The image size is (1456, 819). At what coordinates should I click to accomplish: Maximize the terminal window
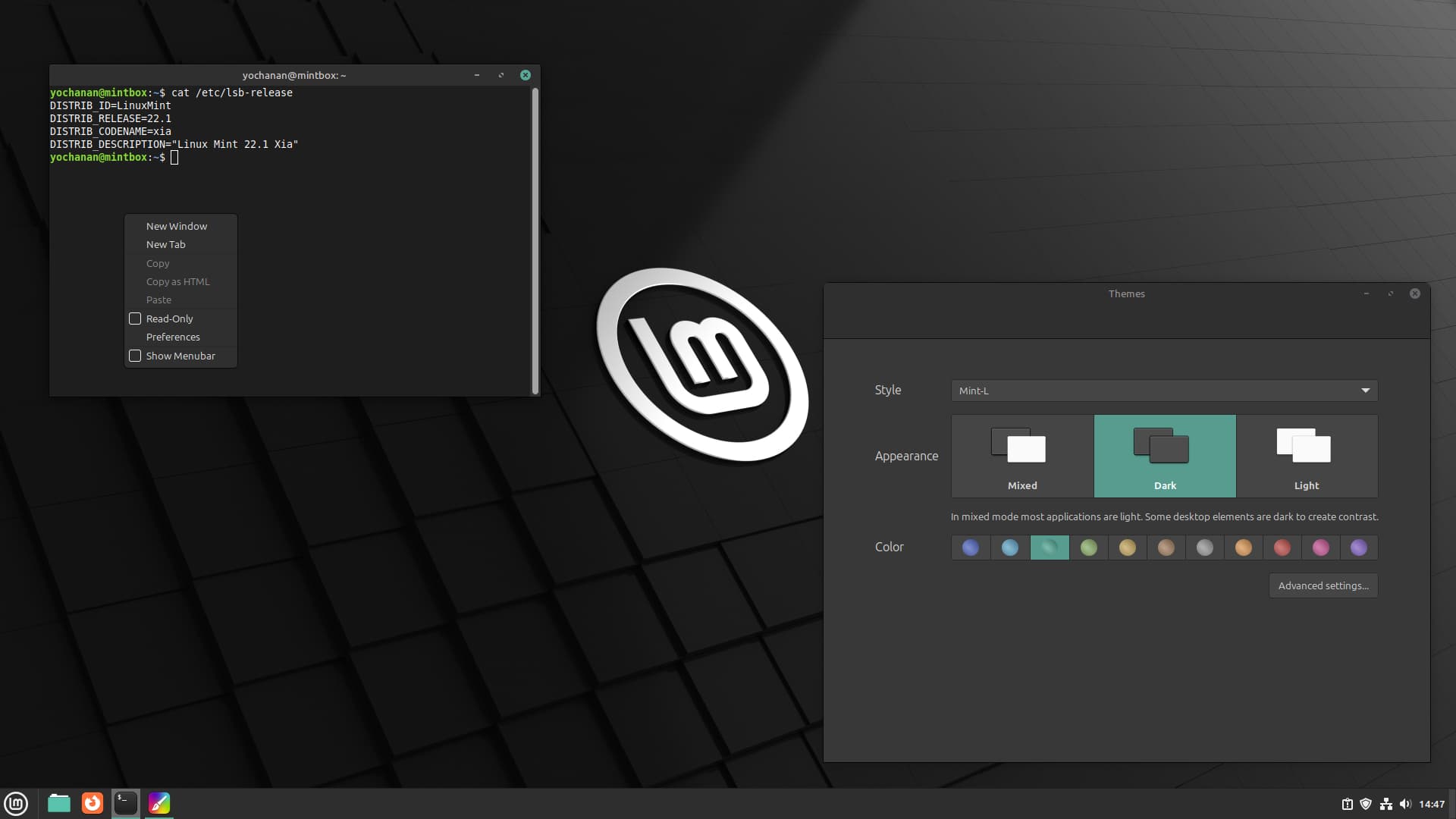pyautogui.click(x=501, y=75)
